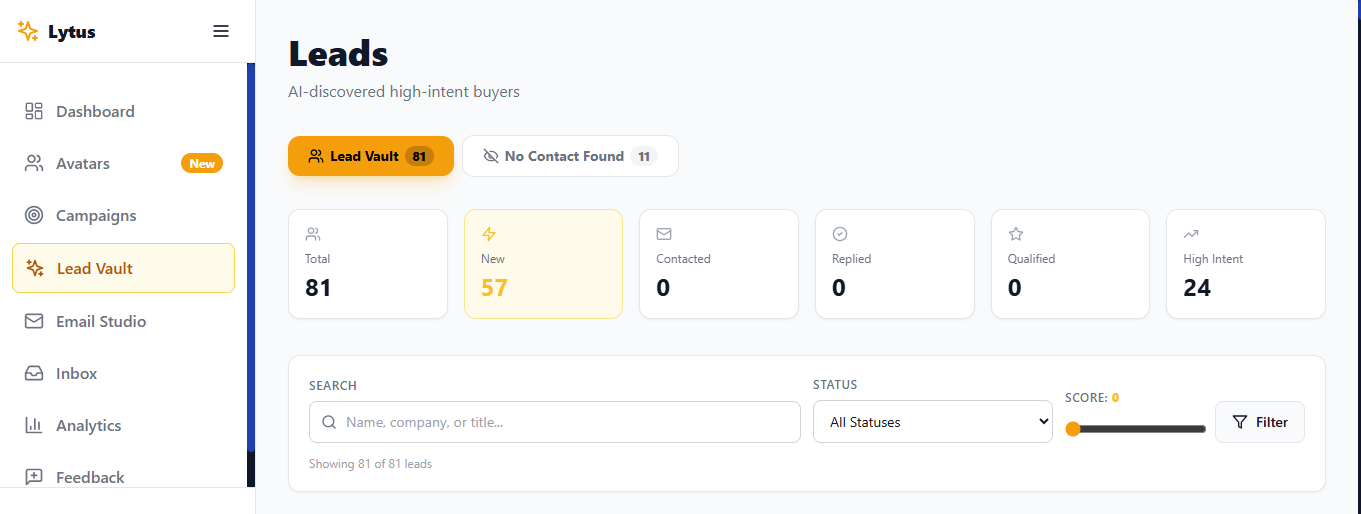The image size is (1361, 514).
Task: Click the Lytus sparkle logo icon
Action: pyautogui.click(x=28, y=31)
